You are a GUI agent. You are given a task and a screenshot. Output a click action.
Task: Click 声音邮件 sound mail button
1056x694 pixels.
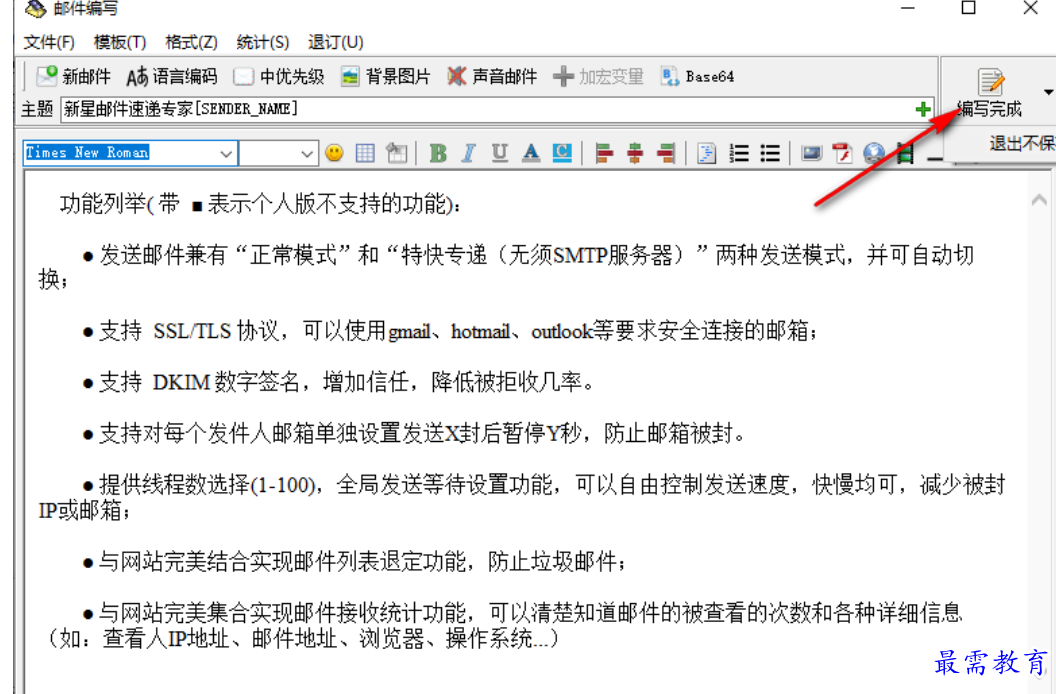pos(492,77)
